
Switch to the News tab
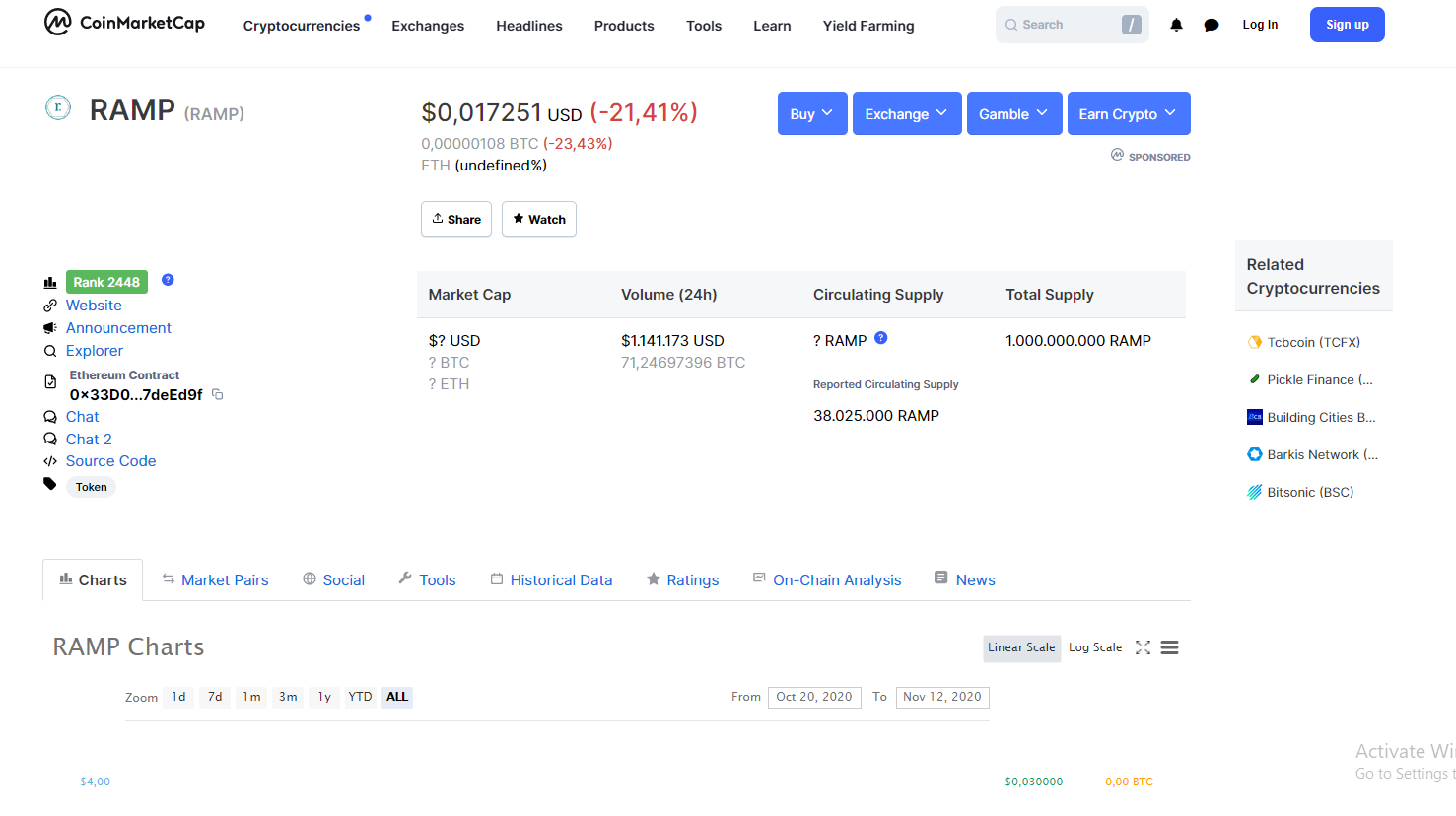tap(965, 580)
